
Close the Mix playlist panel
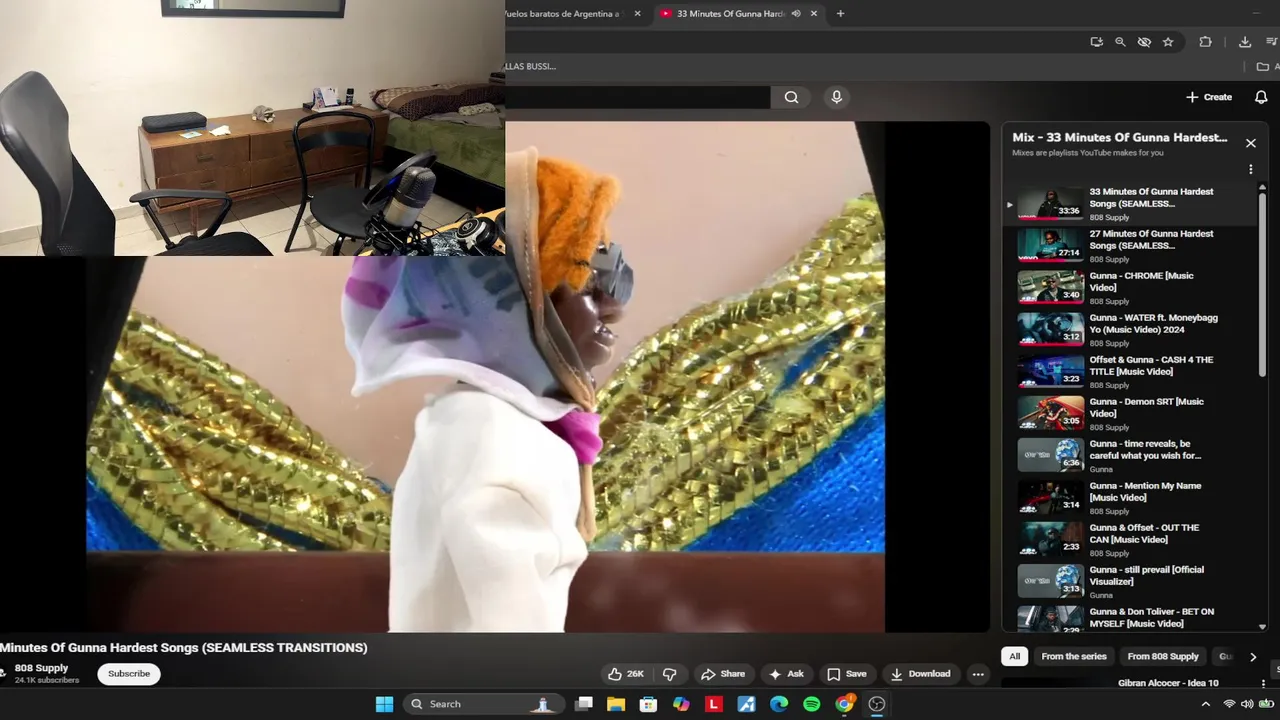(1250, 143)
